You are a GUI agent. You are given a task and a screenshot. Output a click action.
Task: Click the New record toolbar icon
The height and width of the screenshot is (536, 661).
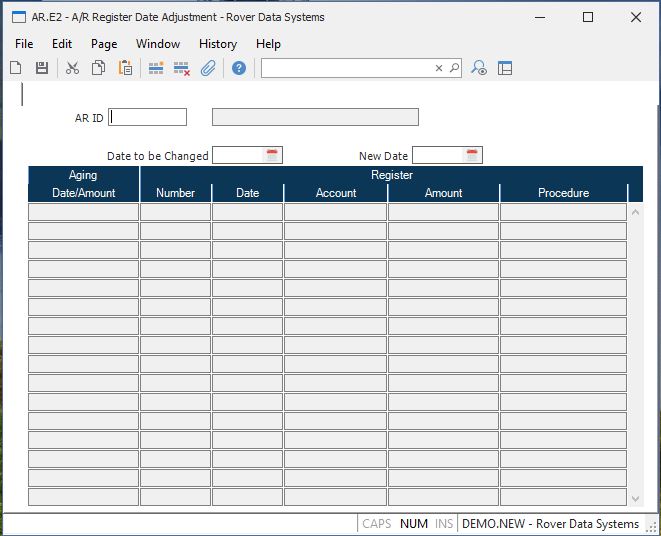[16, 68]
